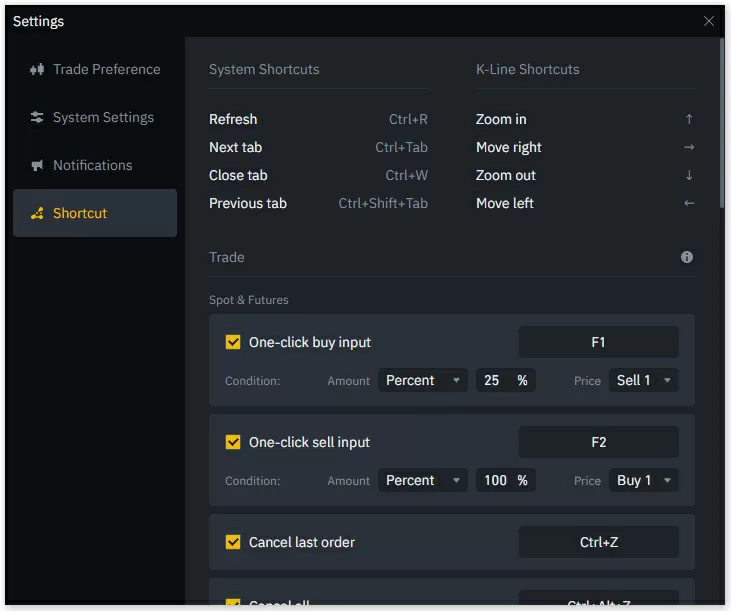Viewport: 731px width, 611px height.
Task: Click the Zoom out label
Action: click(x=506, y=175)
